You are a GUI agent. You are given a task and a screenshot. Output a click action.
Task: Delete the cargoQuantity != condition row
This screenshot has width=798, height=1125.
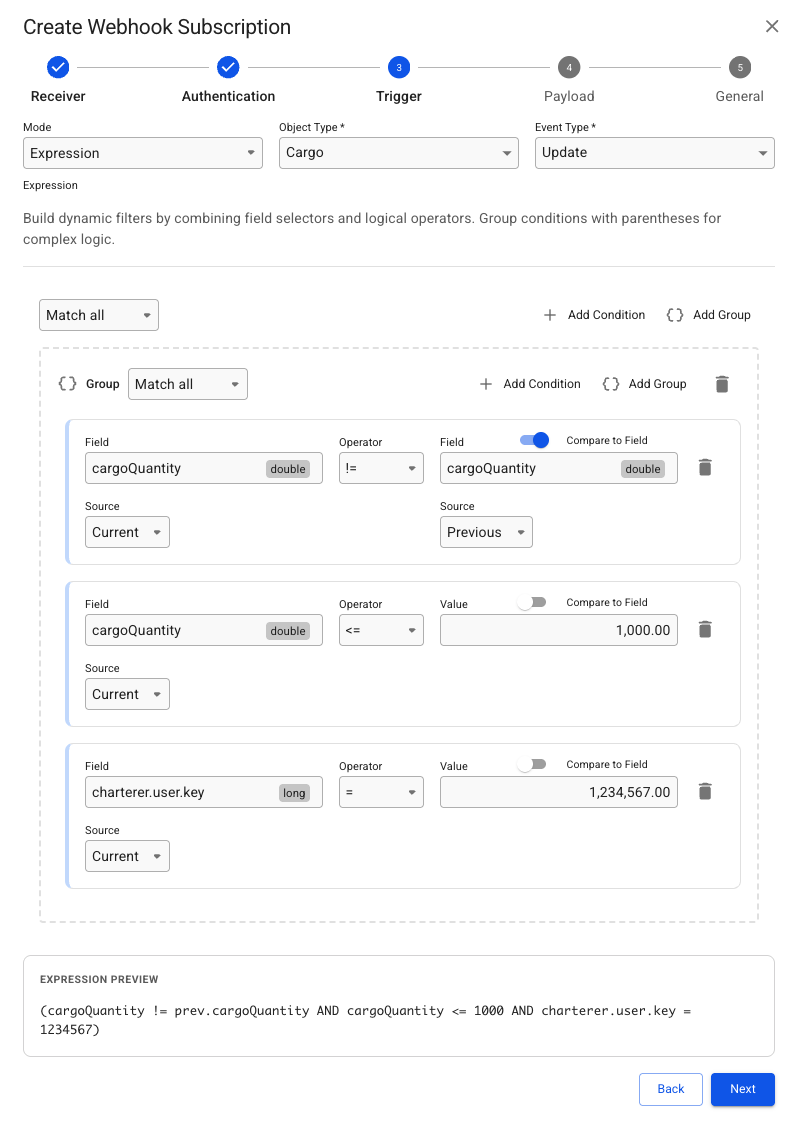(x=705, y=467)
